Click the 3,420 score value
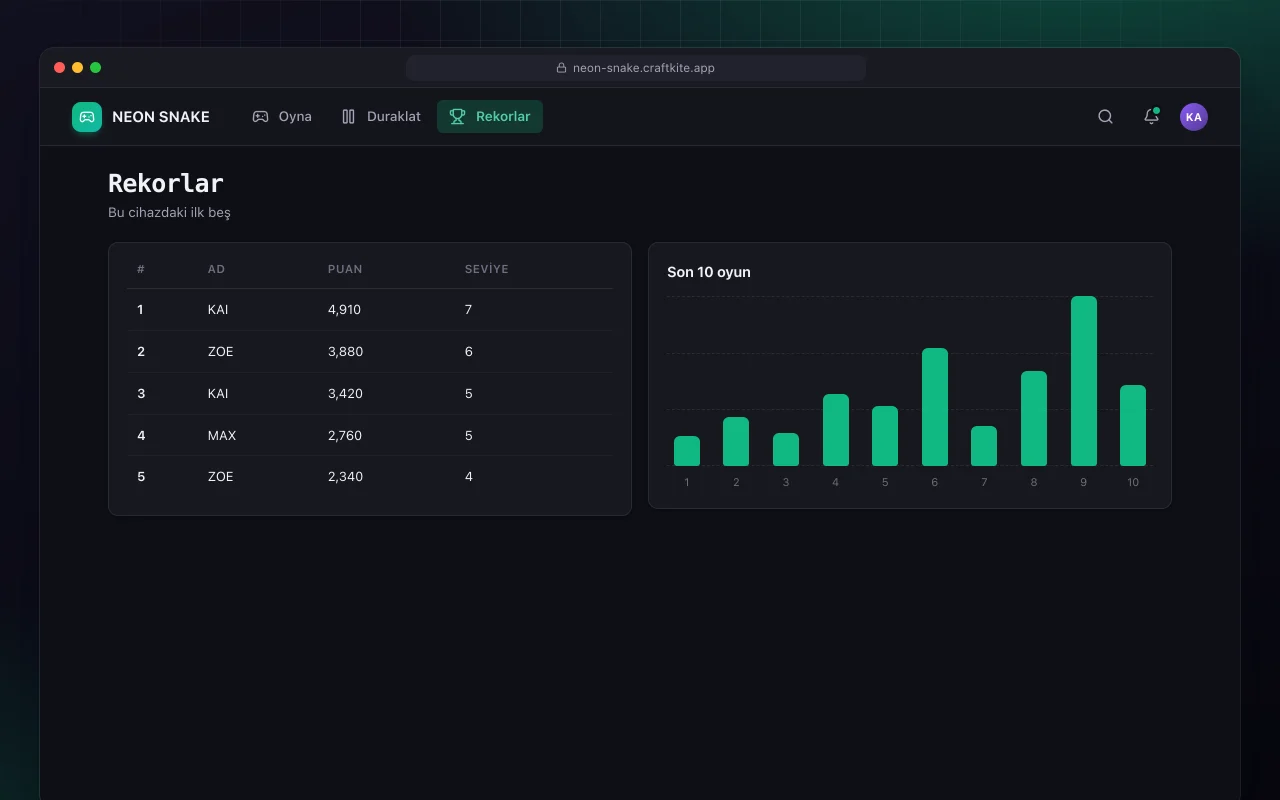 click(345, 394)
